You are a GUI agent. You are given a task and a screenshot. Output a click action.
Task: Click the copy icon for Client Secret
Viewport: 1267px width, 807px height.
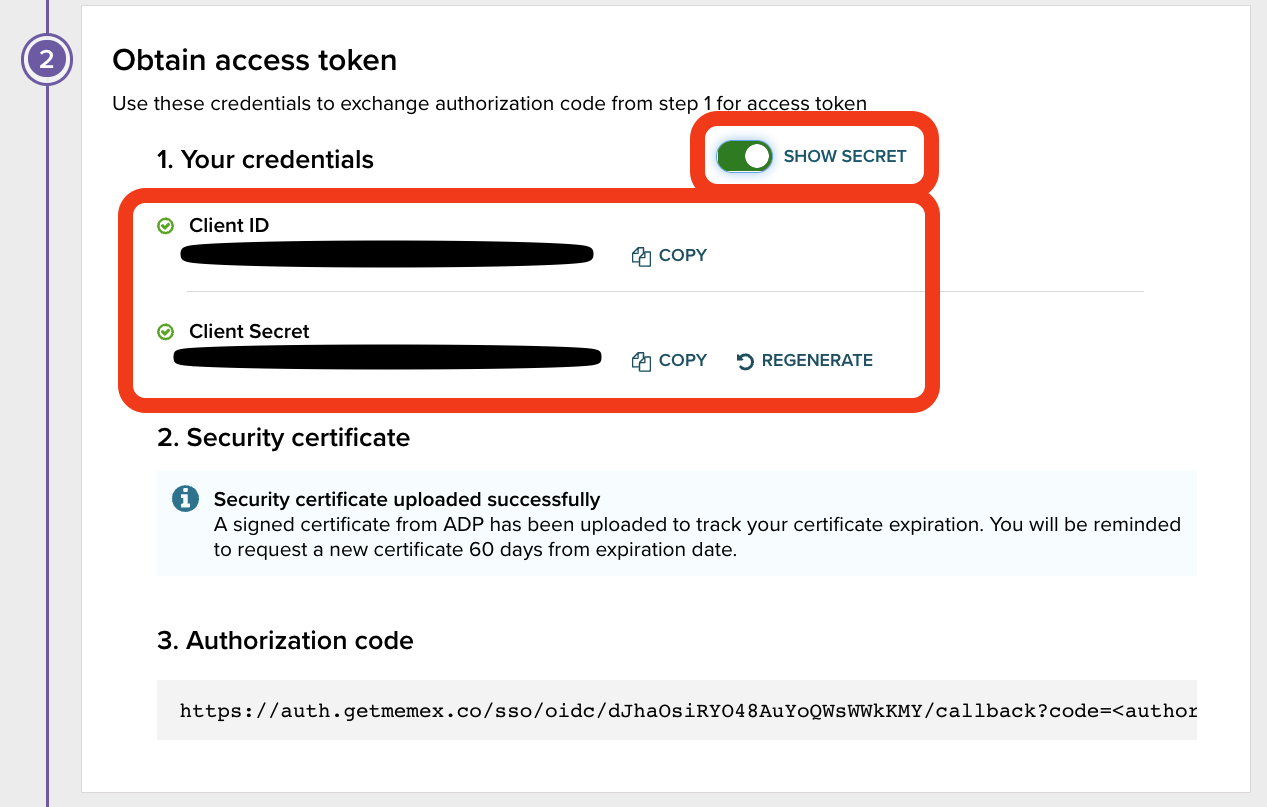641,362
